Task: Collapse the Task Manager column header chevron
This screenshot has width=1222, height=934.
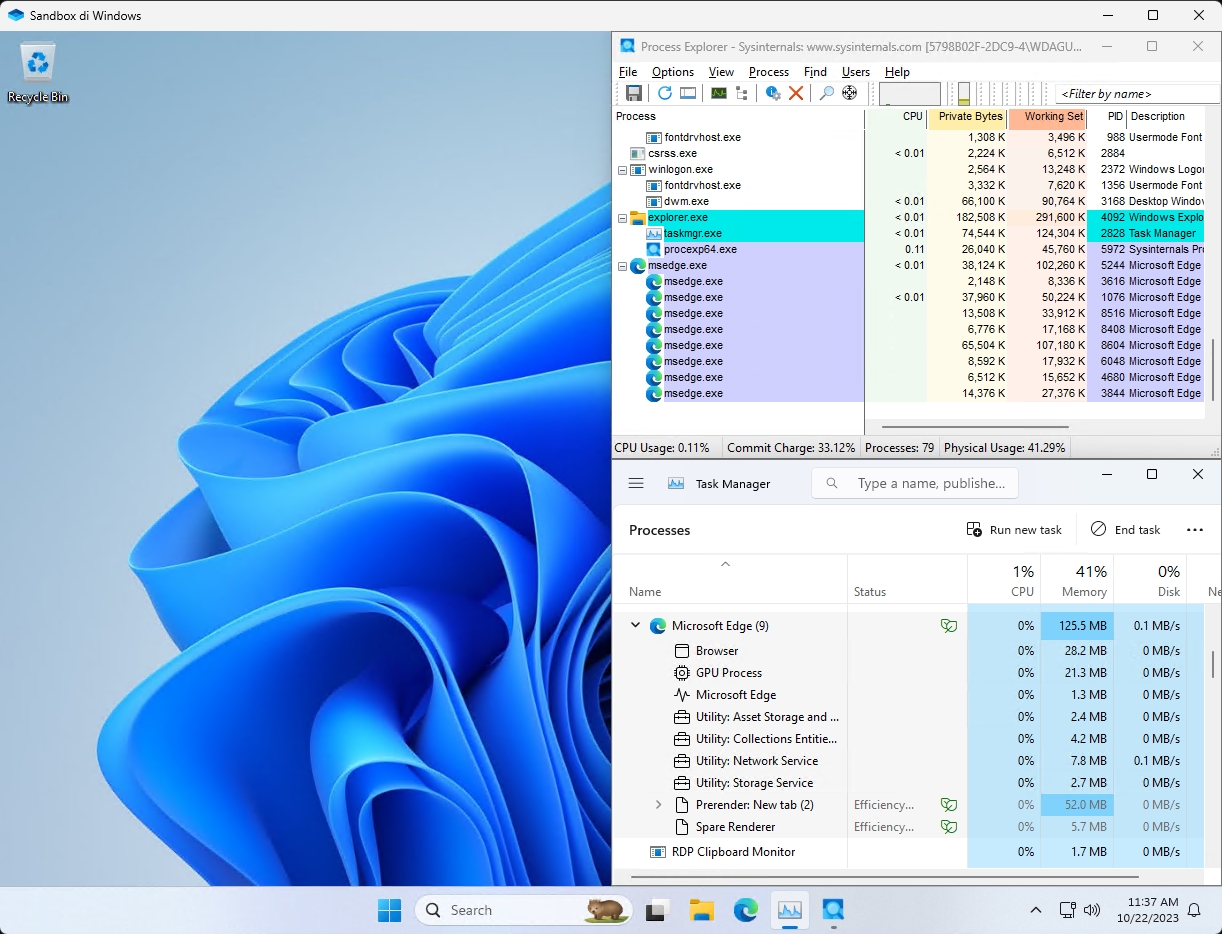Action: (x=726, y=565)
